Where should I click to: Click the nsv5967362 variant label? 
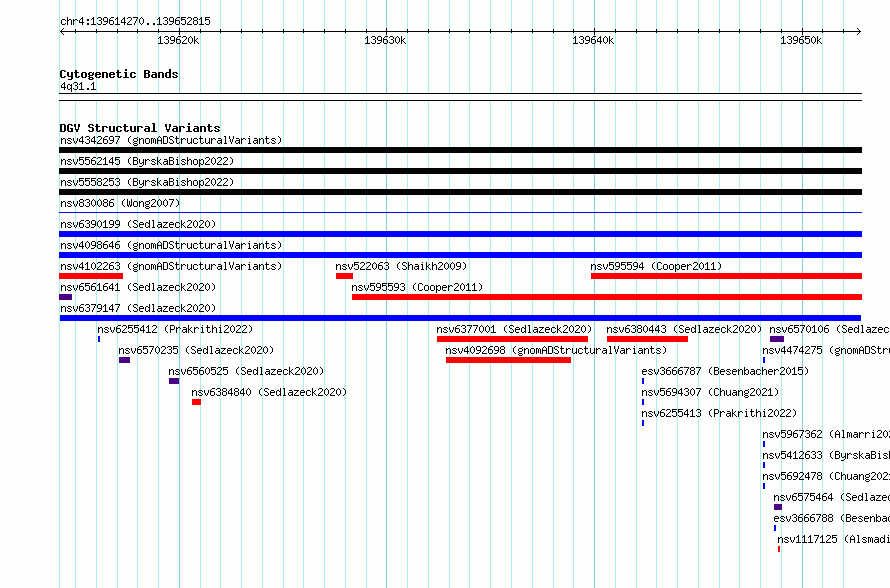(x=826, y=434)
